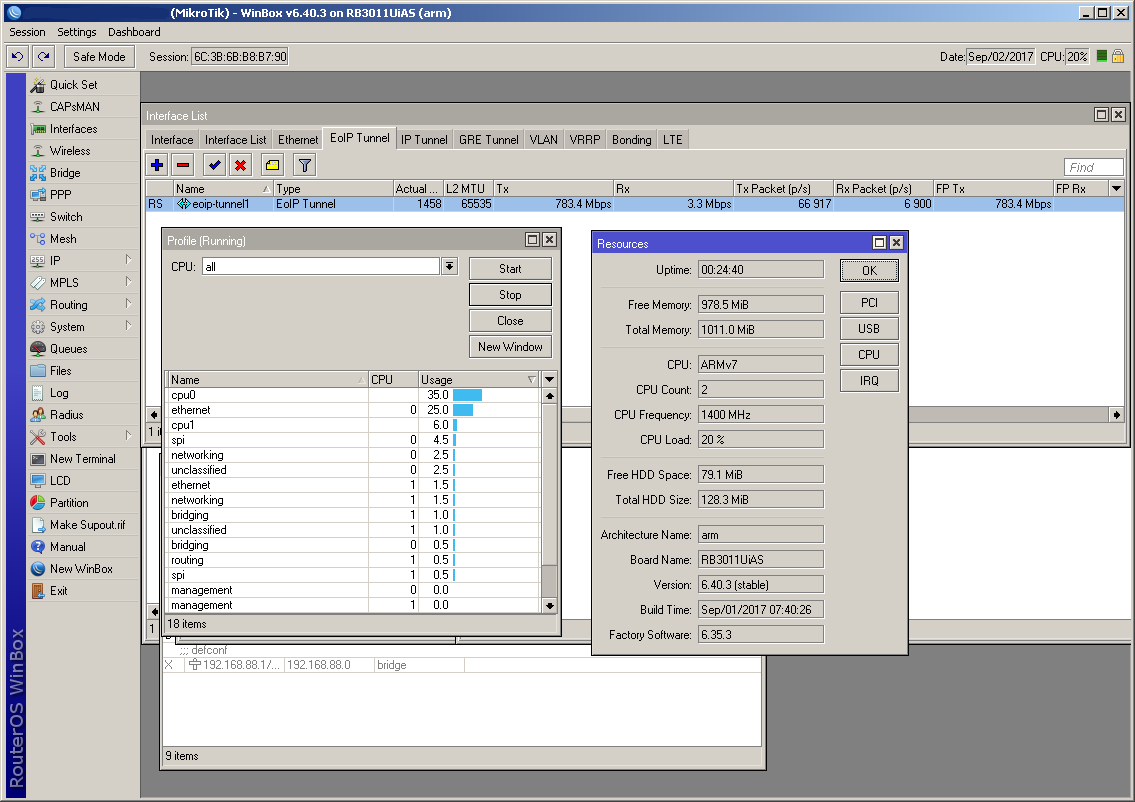Click the red X Disable icon
Image resolution: width=1135 pixels, height=802 pixels.
(x=240, y=165)
